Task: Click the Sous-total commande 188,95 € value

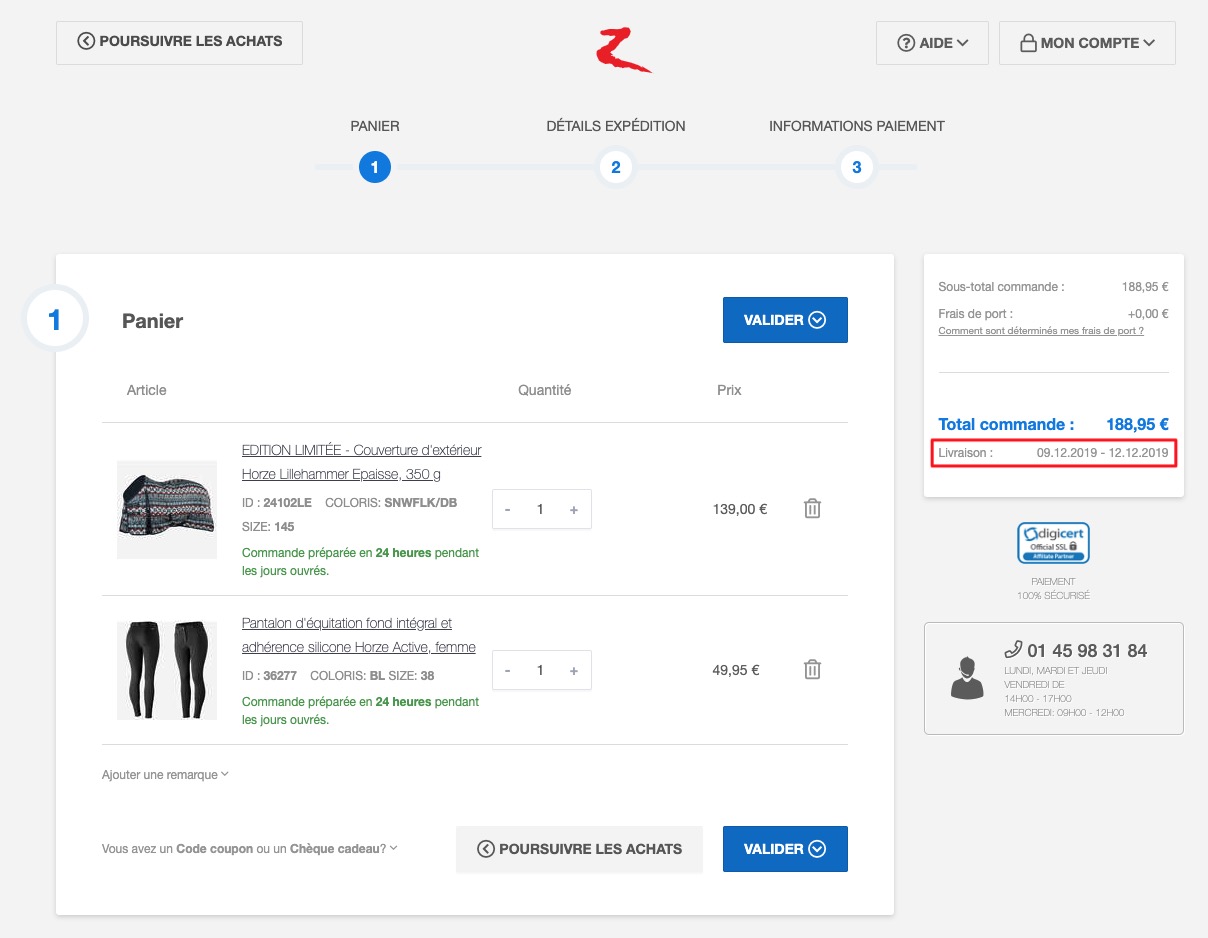Action: tap(1145, 287)
